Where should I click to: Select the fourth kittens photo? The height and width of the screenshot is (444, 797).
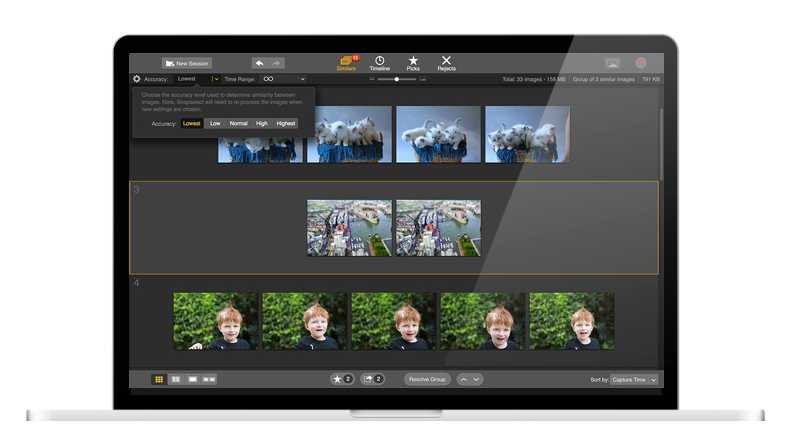pos(527,134)
